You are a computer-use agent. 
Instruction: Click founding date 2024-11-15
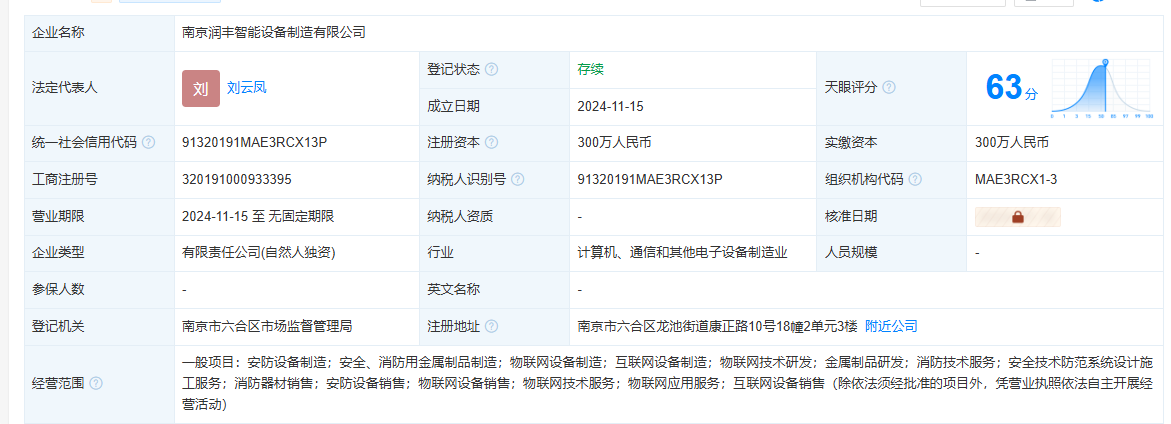[610, 106]
